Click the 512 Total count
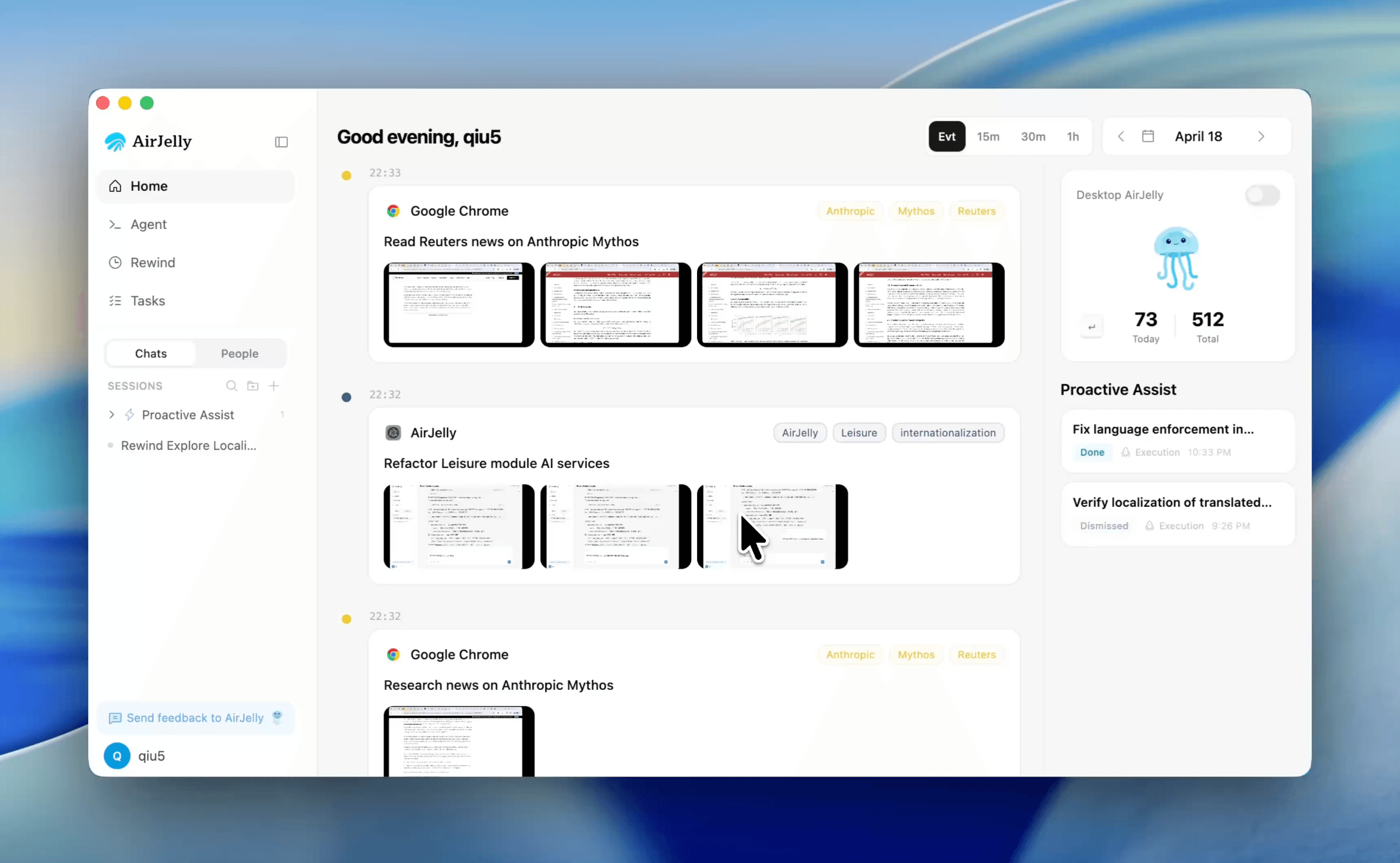The height and width of the screenshot is (863, 1400). [x=1207, y=326]
